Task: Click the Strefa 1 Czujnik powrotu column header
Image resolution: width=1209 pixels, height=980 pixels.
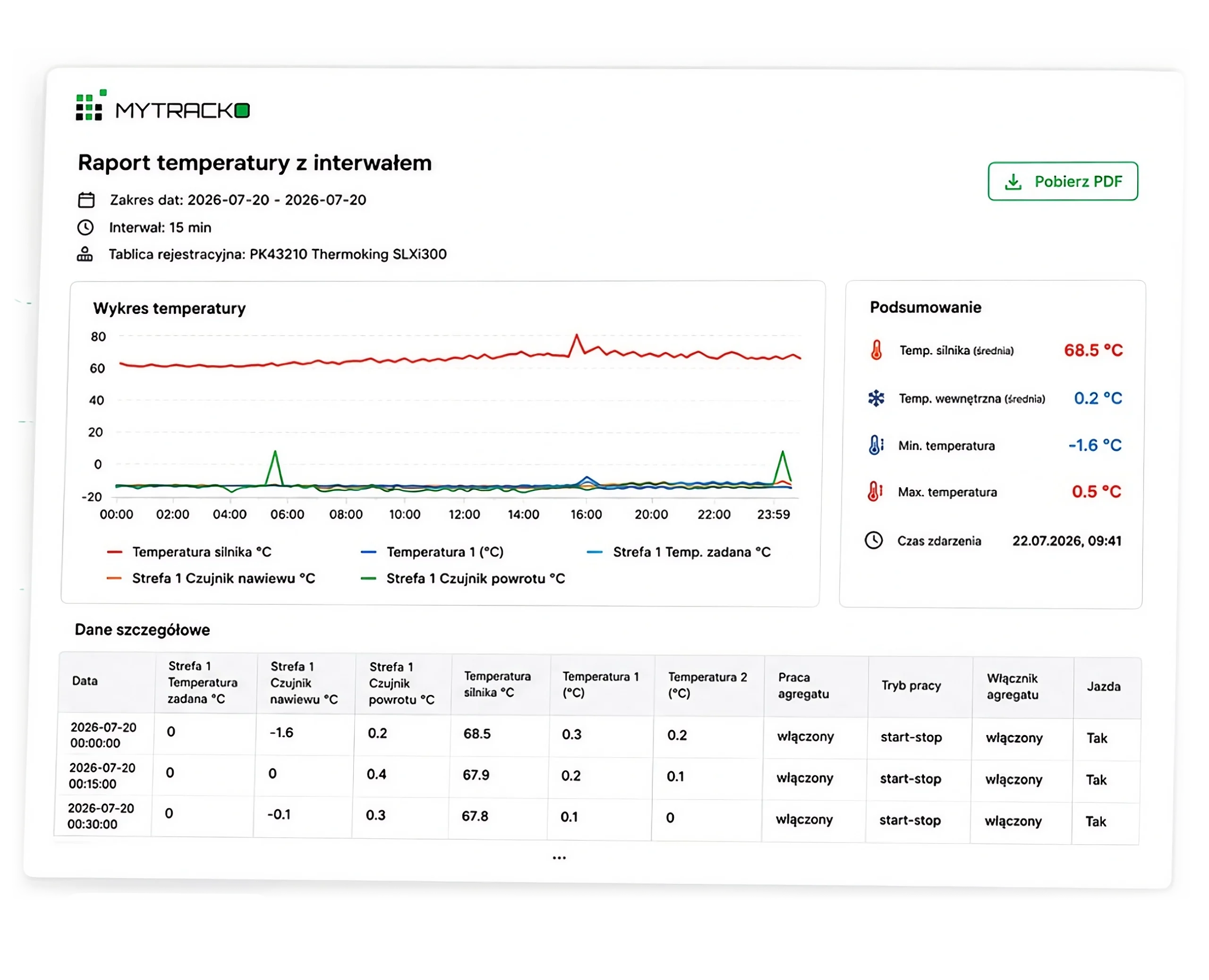Action: coord(403,684)
